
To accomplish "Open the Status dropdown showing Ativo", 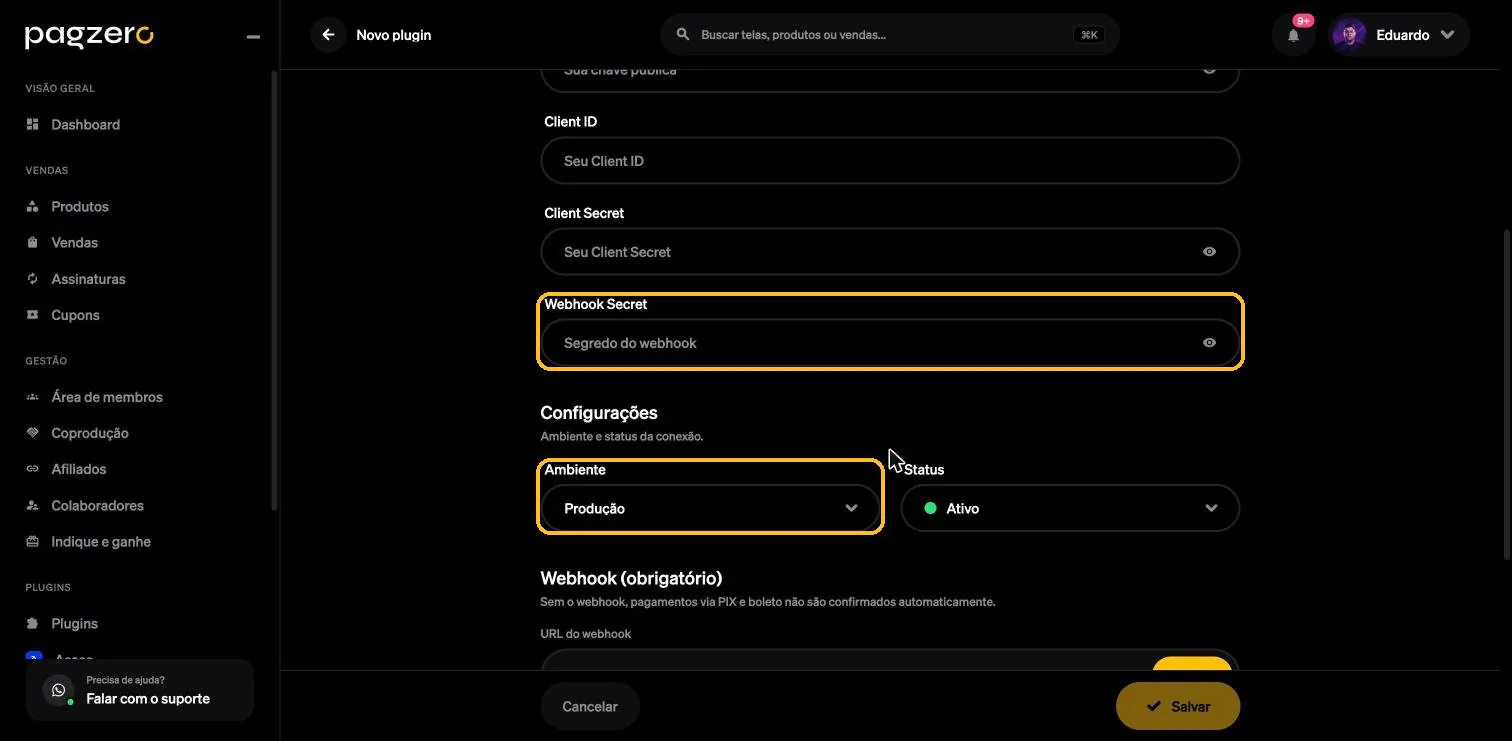I will (x=1070, y=508).
